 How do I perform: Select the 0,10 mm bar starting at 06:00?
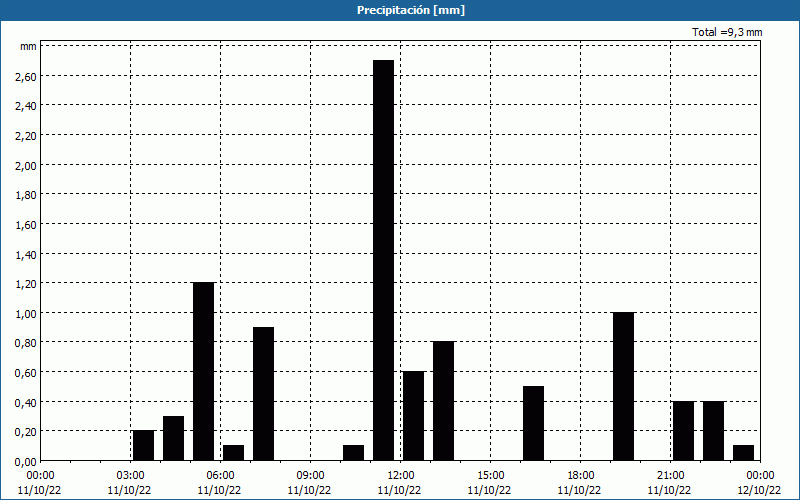click(x=234, y=453)
